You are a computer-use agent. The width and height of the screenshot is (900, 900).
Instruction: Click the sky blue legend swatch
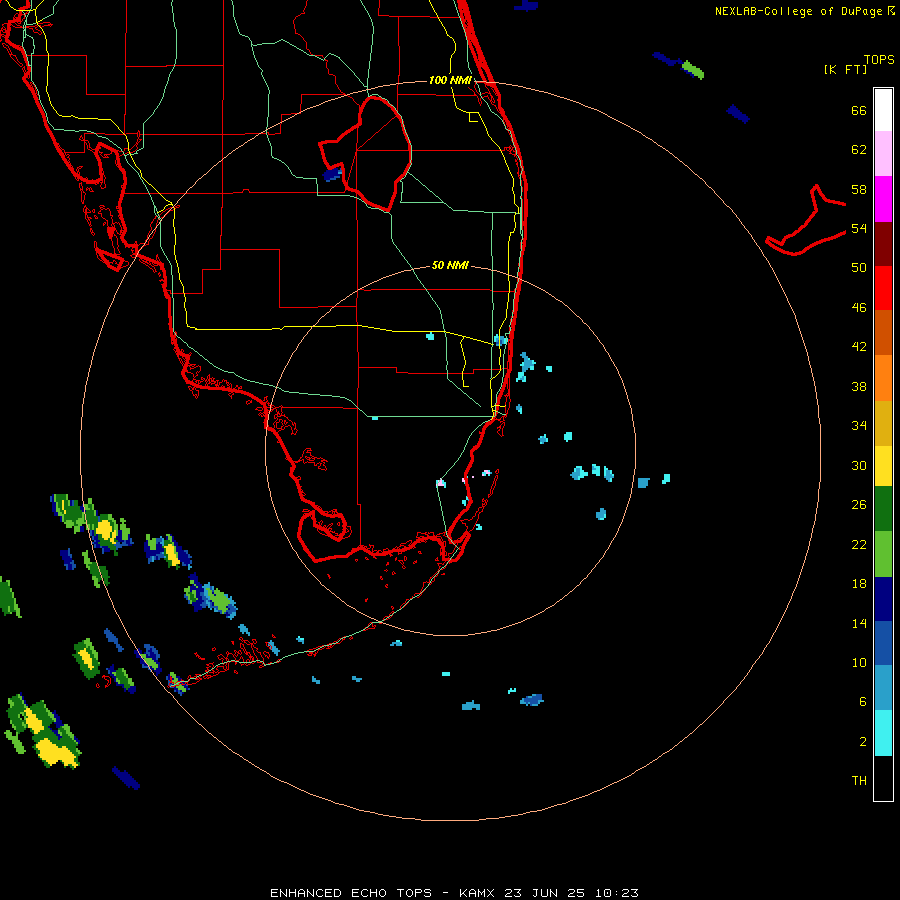click(x=883, y=688)
